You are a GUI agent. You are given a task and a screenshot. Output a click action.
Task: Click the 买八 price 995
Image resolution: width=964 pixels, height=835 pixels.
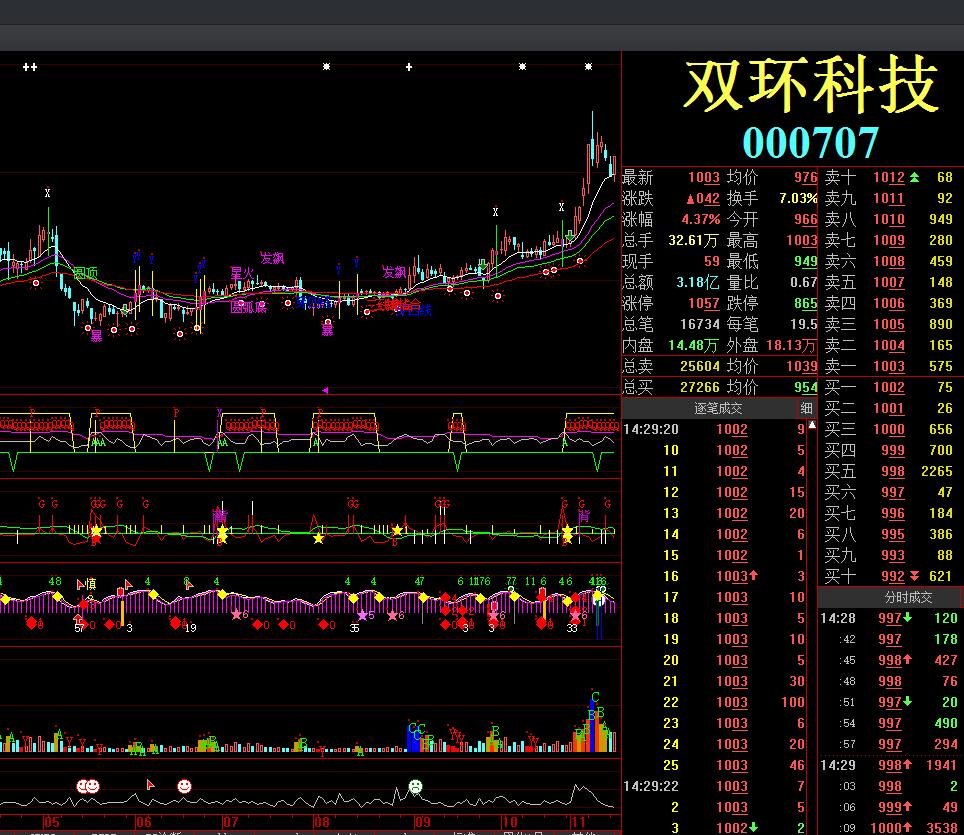(893, 534)
